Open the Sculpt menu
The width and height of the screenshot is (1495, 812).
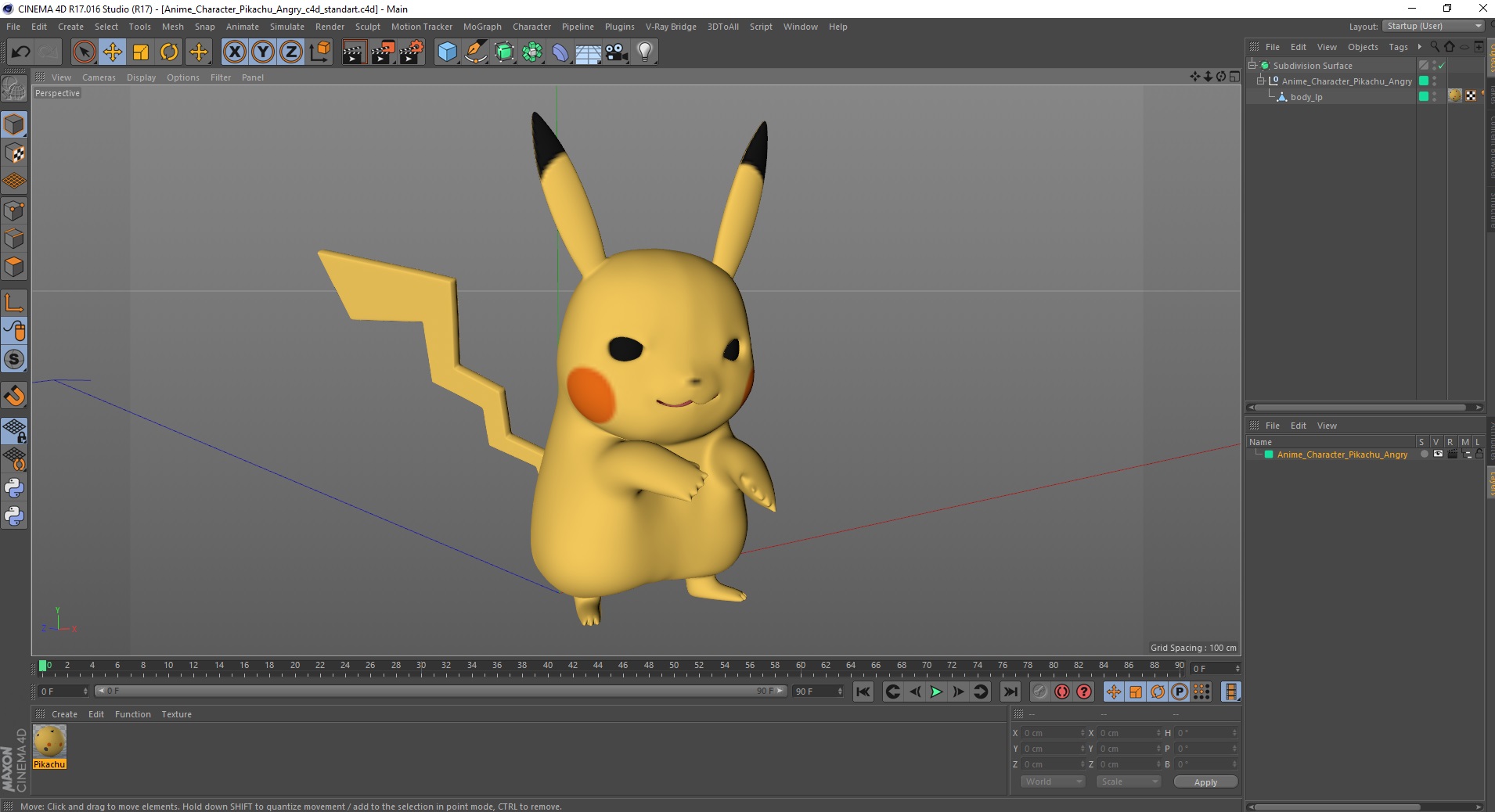pos(367,27)
